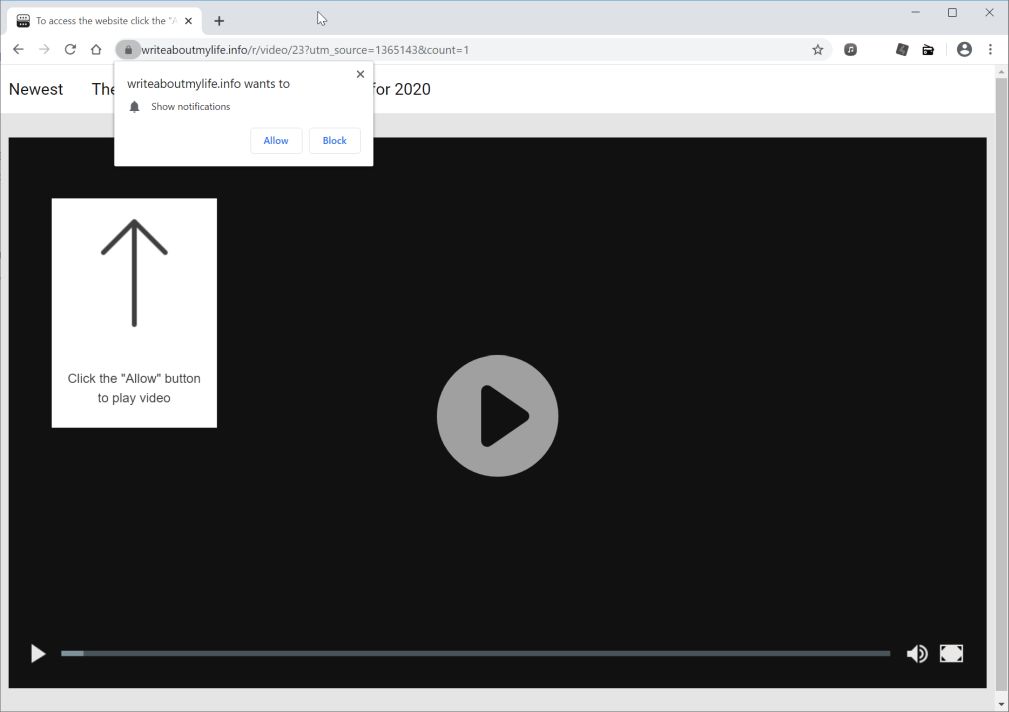Reload the page with the refresh icon
1009x712 pixels.
click(x=70, y=50)
